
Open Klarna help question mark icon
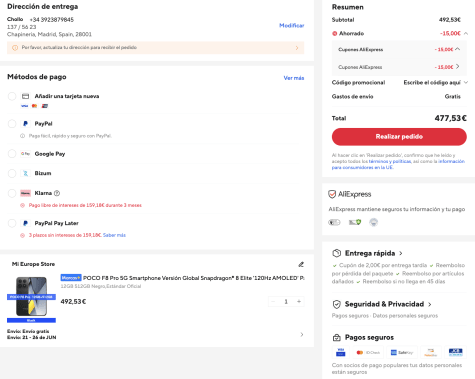pos(57,193)
